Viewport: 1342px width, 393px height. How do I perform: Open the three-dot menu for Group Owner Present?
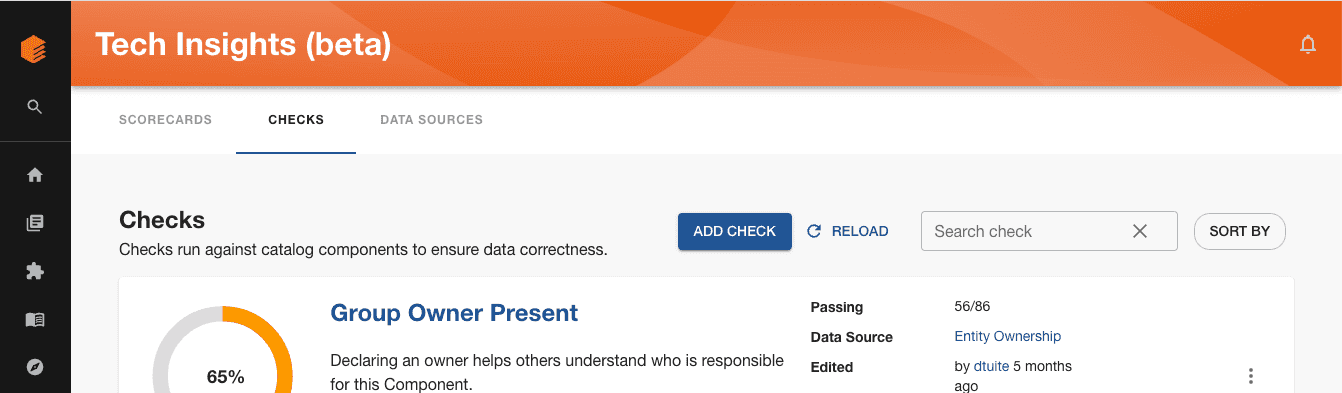click(x=1251, y=376)
